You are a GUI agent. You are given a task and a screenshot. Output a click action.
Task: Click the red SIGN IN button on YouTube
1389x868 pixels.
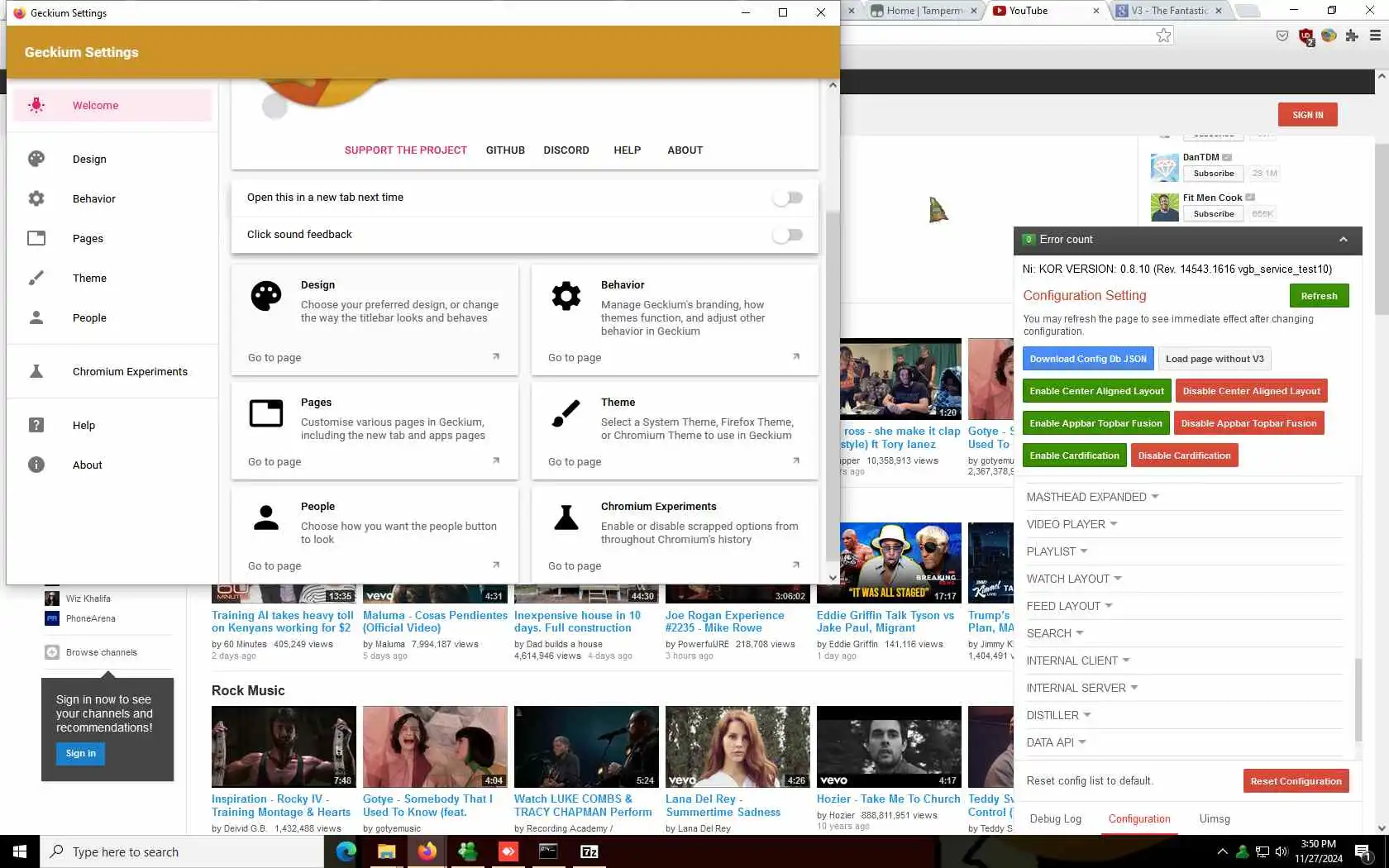(1308, 115)
